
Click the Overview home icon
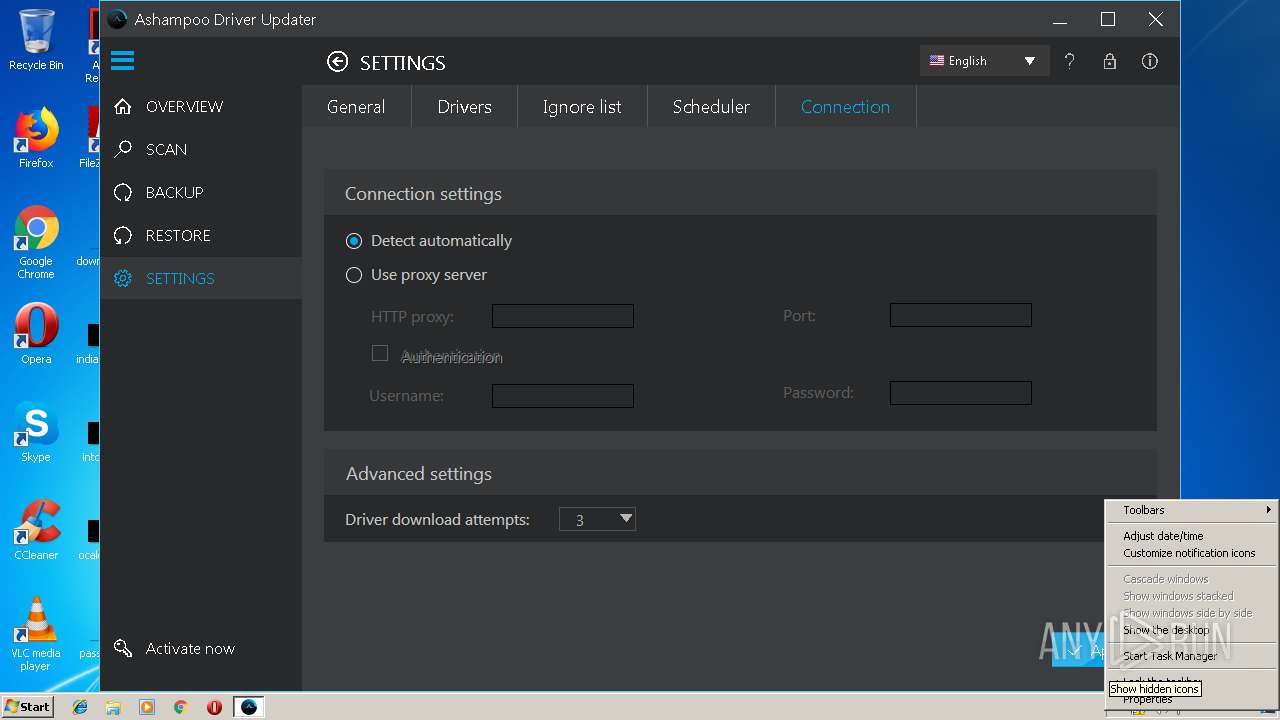[x=123, y=106]
